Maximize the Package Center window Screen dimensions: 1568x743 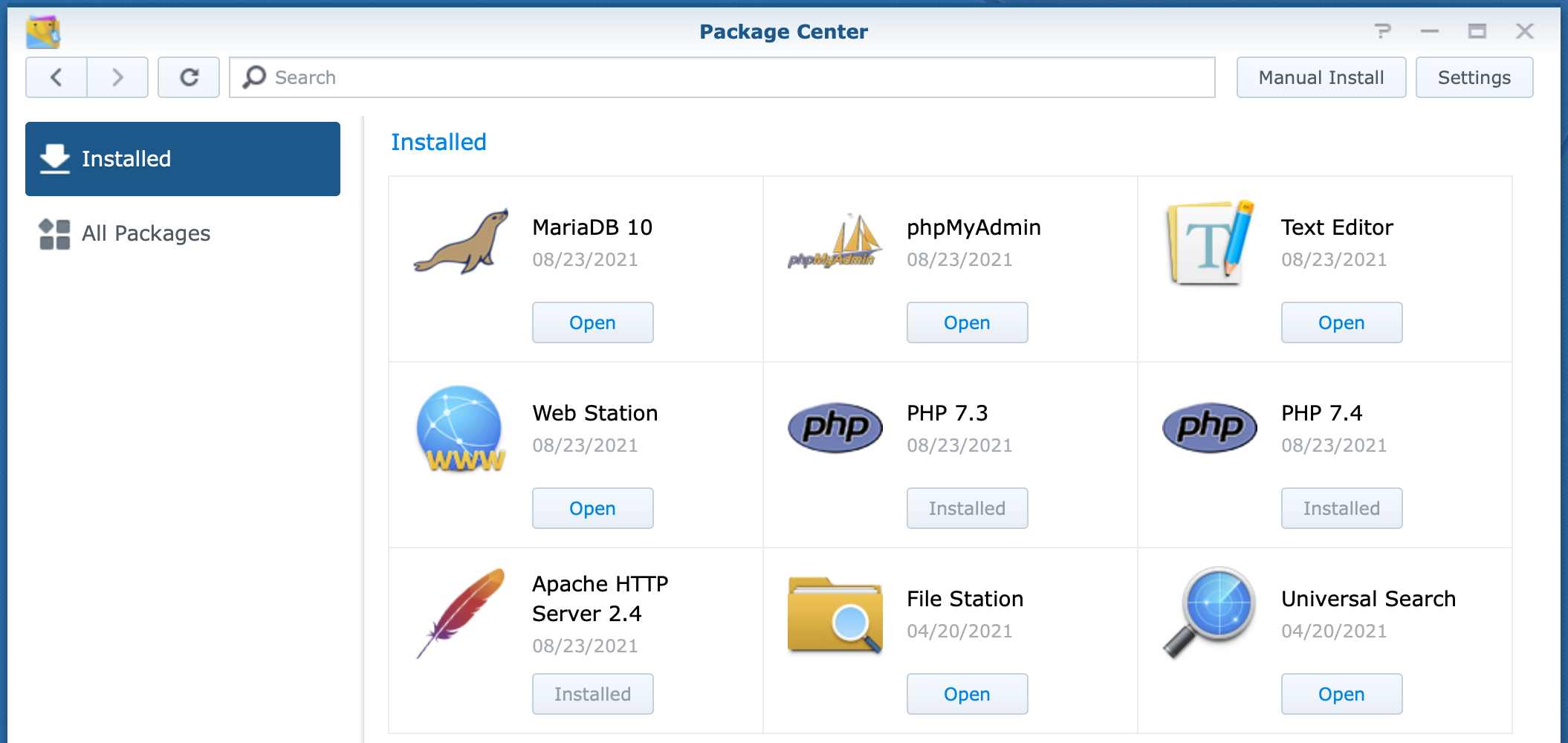click(1477, 31)
